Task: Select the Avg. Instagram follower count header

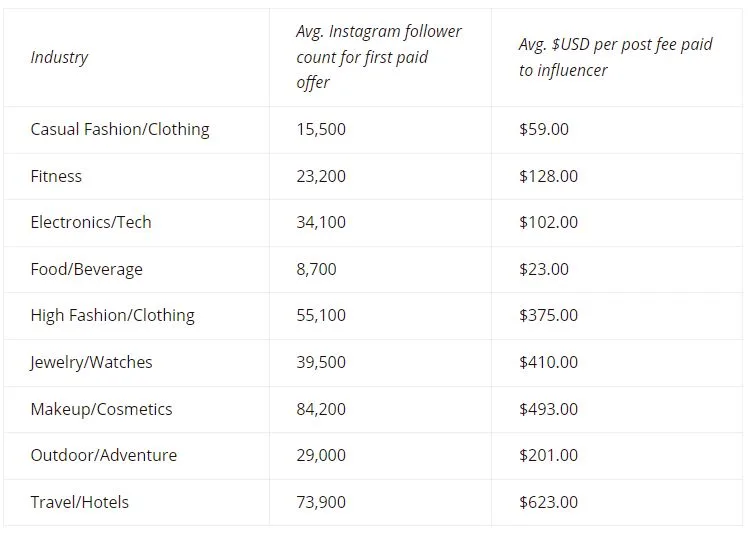Action: [378, 57]
